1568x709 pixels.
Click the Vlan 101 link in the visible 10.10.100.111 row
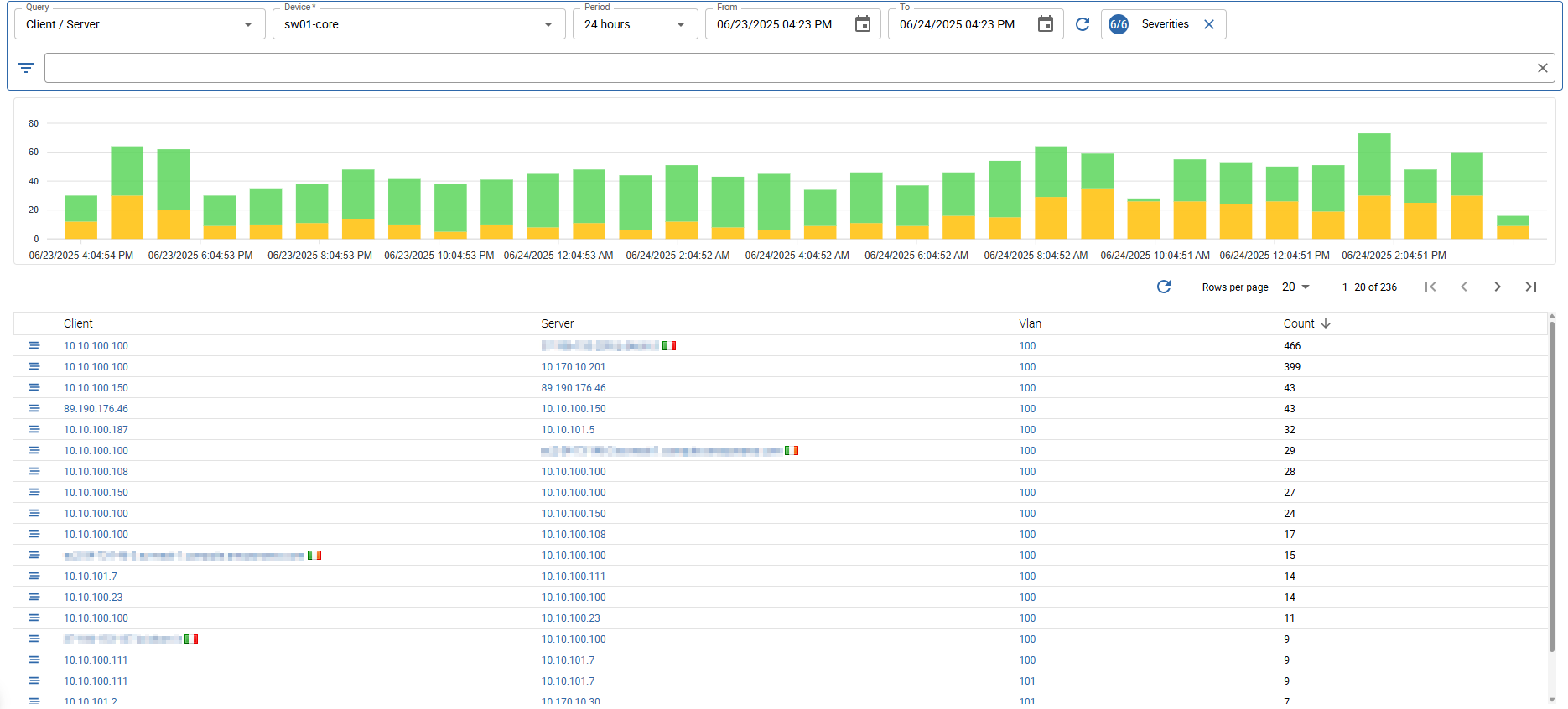[x=1027, y=681]
